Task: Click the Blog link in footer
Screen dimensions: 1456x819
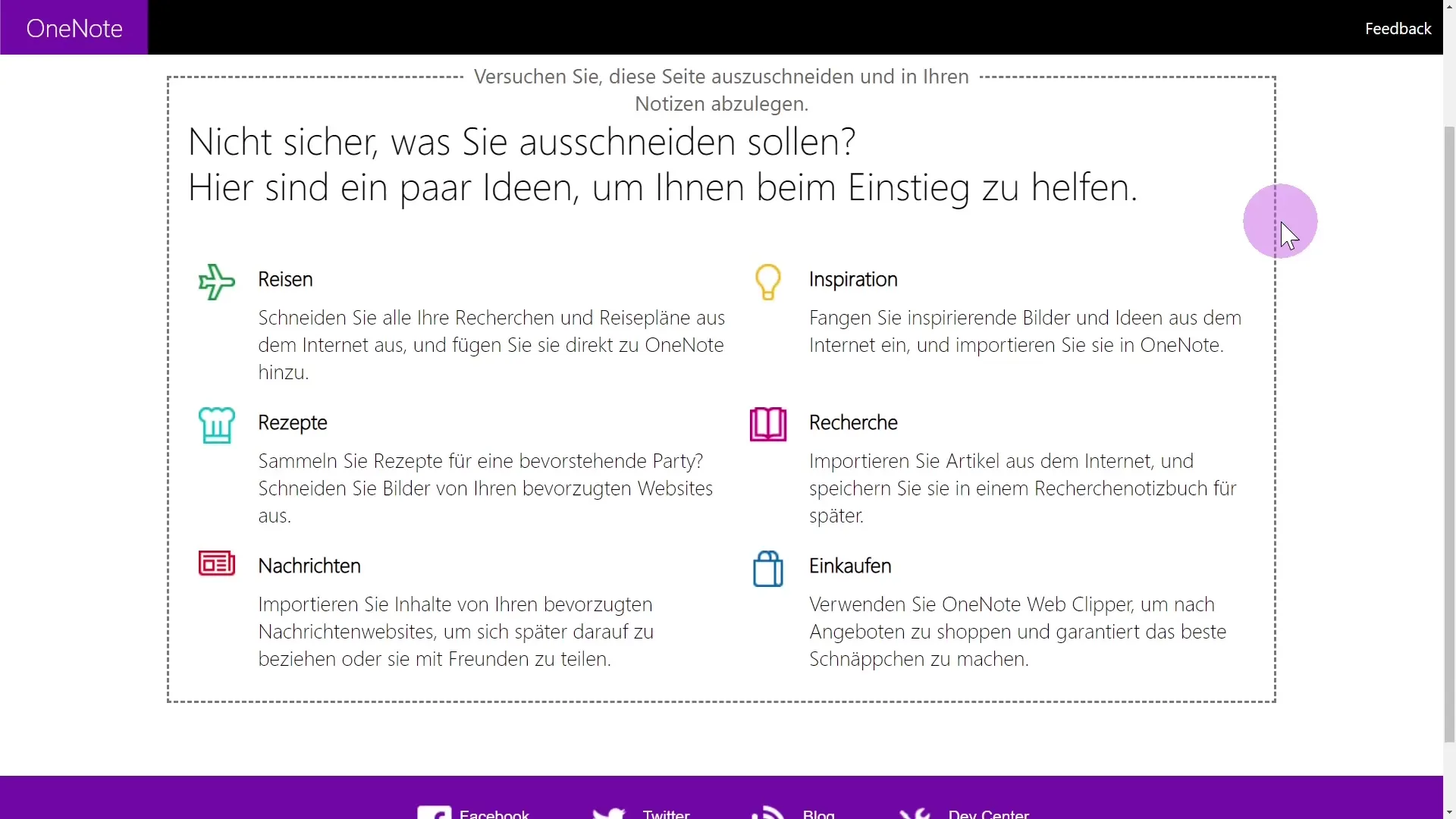Action: (818, 813)
